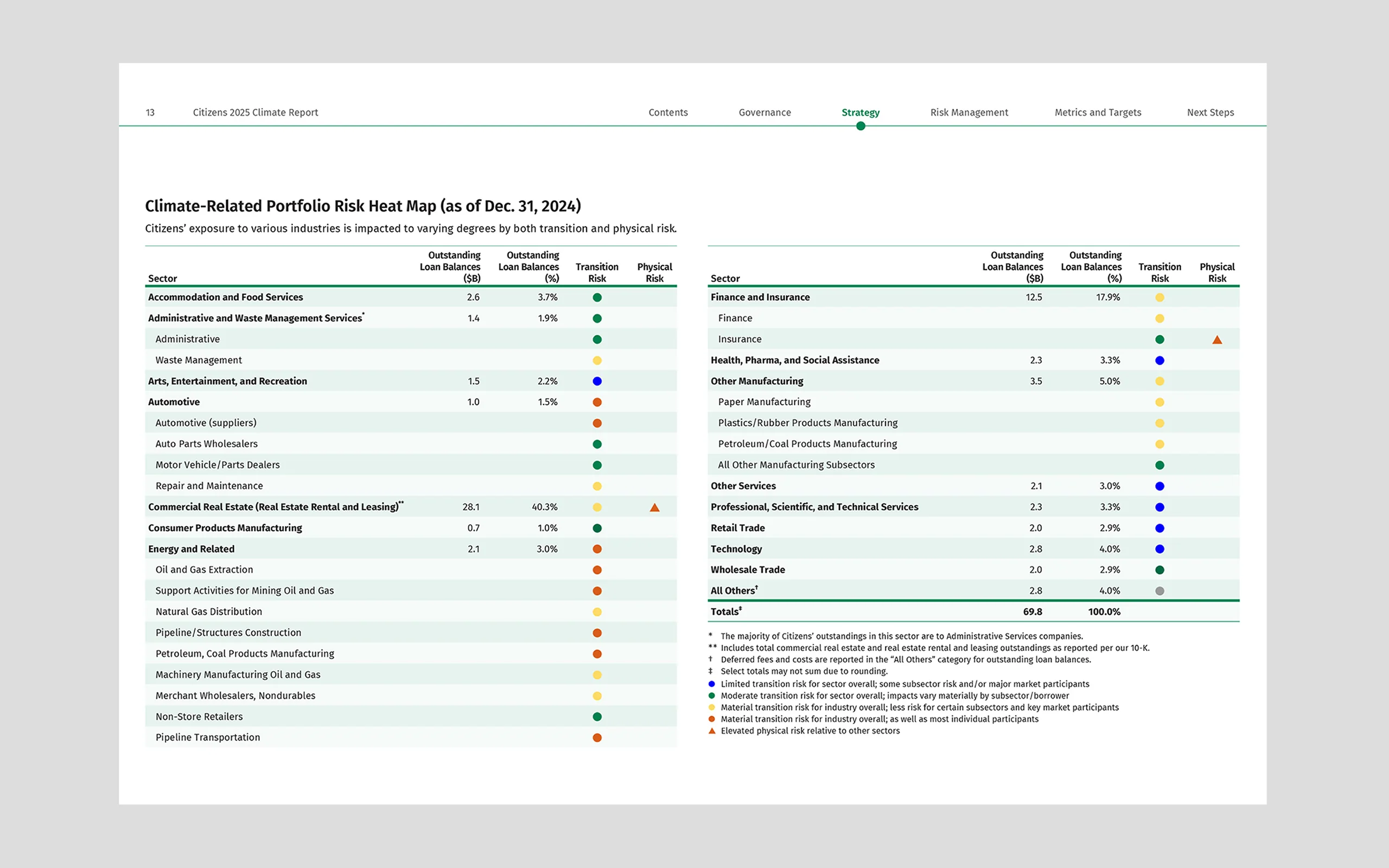The height and width of the screenshot is (868, 1389).
Task: Click the green dot for Wholesale Trade
Action: click(1159, 570)
